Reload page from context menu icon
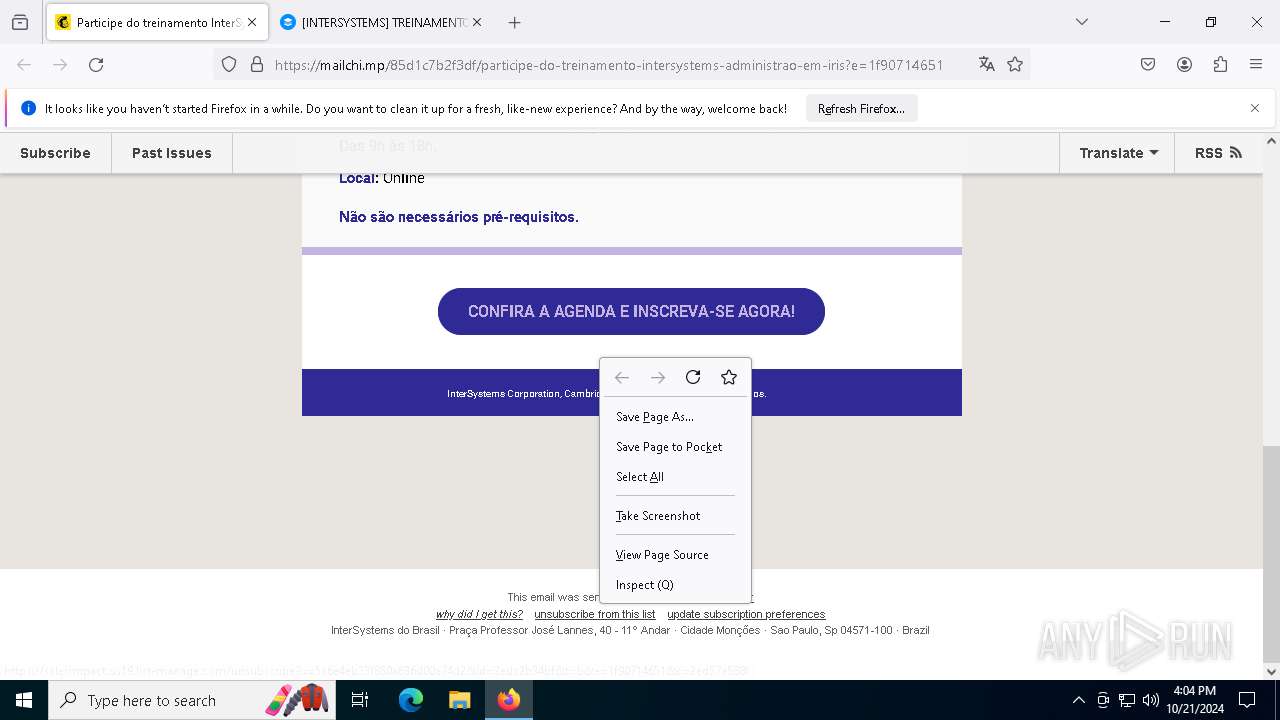 (x=693, y=377)
